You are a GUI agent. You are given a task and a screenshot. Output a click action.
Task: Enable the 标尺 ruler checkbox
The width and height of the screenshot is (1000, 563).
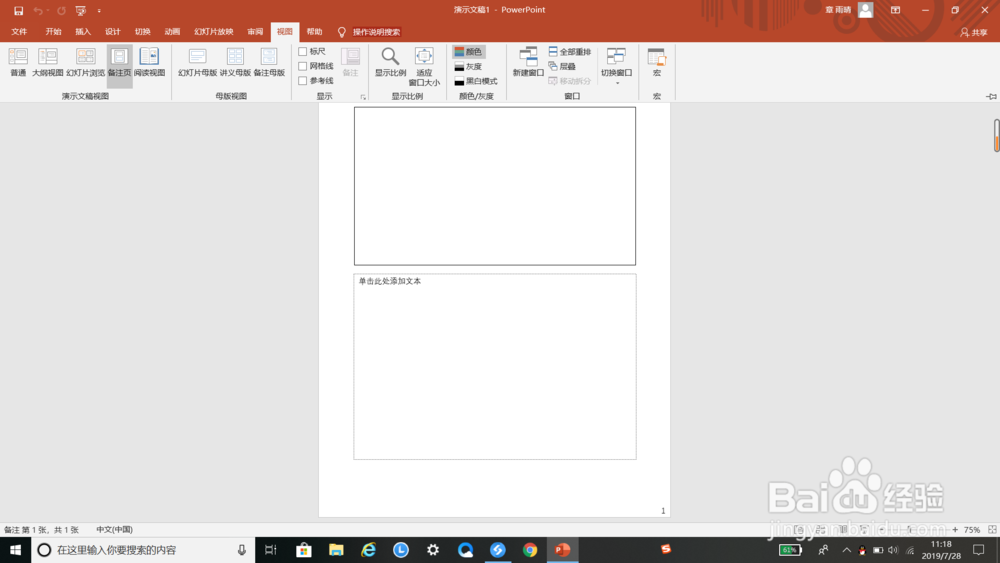(302, 51)
